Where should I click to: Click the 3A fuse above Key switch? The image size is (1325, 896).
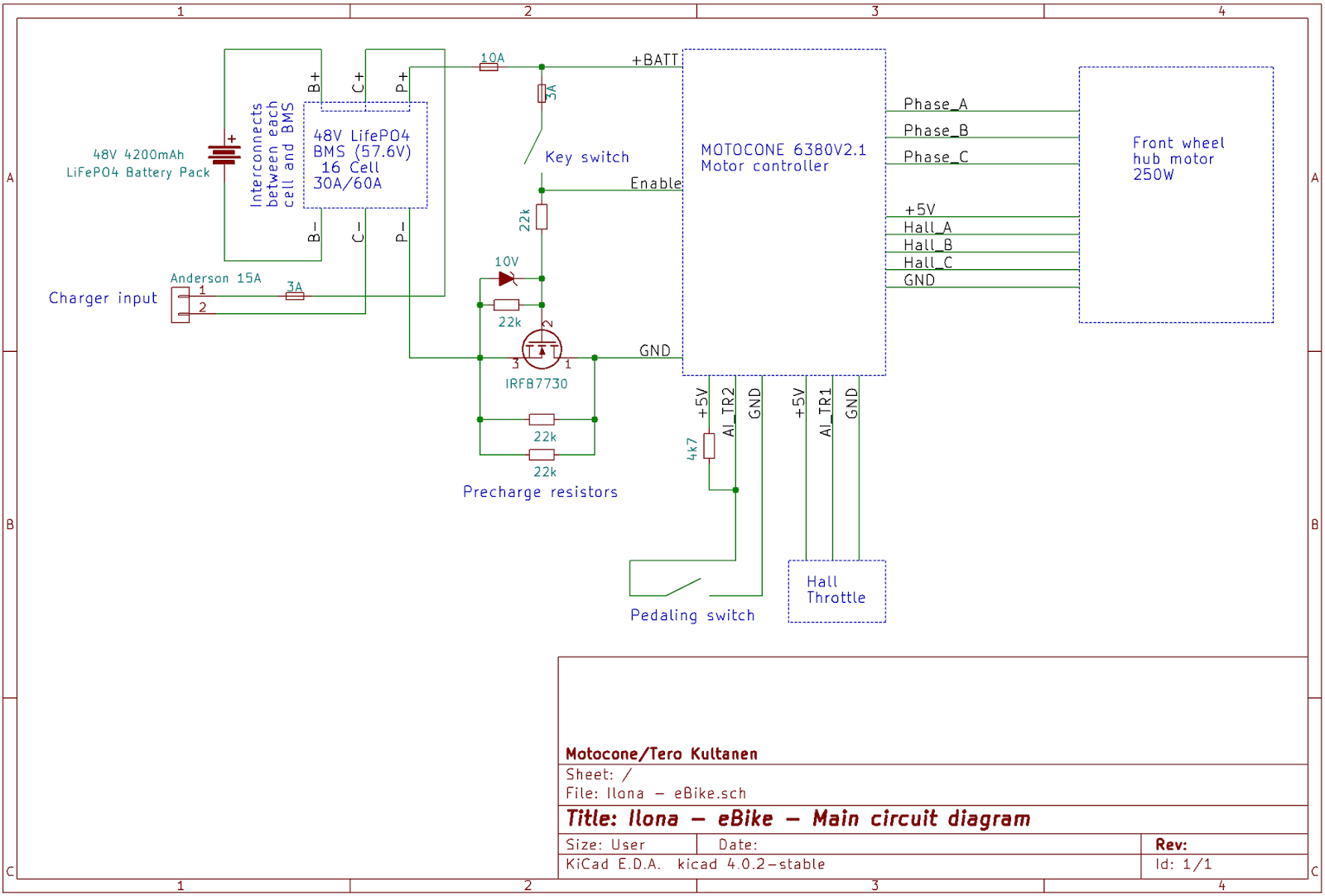(542, 94)
